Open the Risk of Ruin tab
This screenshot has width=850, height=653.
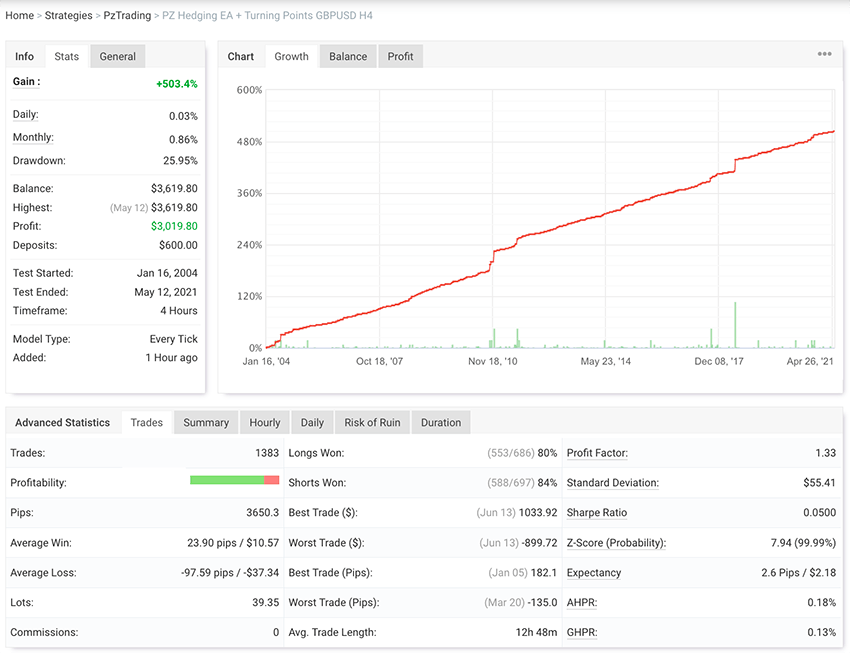point(372,423)
